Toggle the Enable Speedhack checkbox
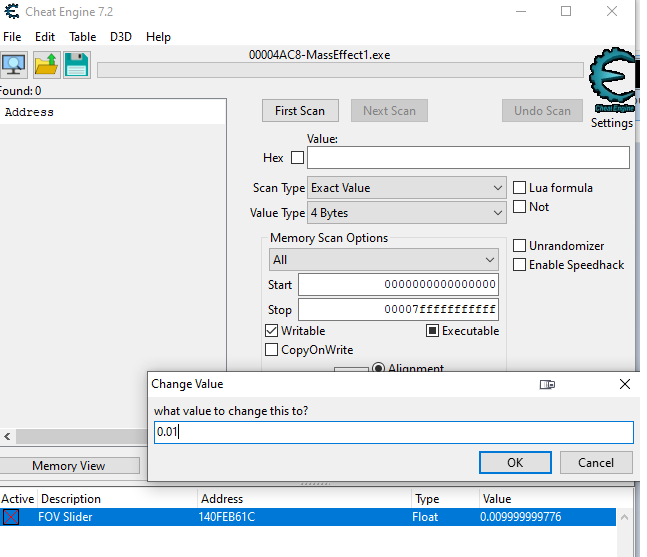 coord(520,265)
